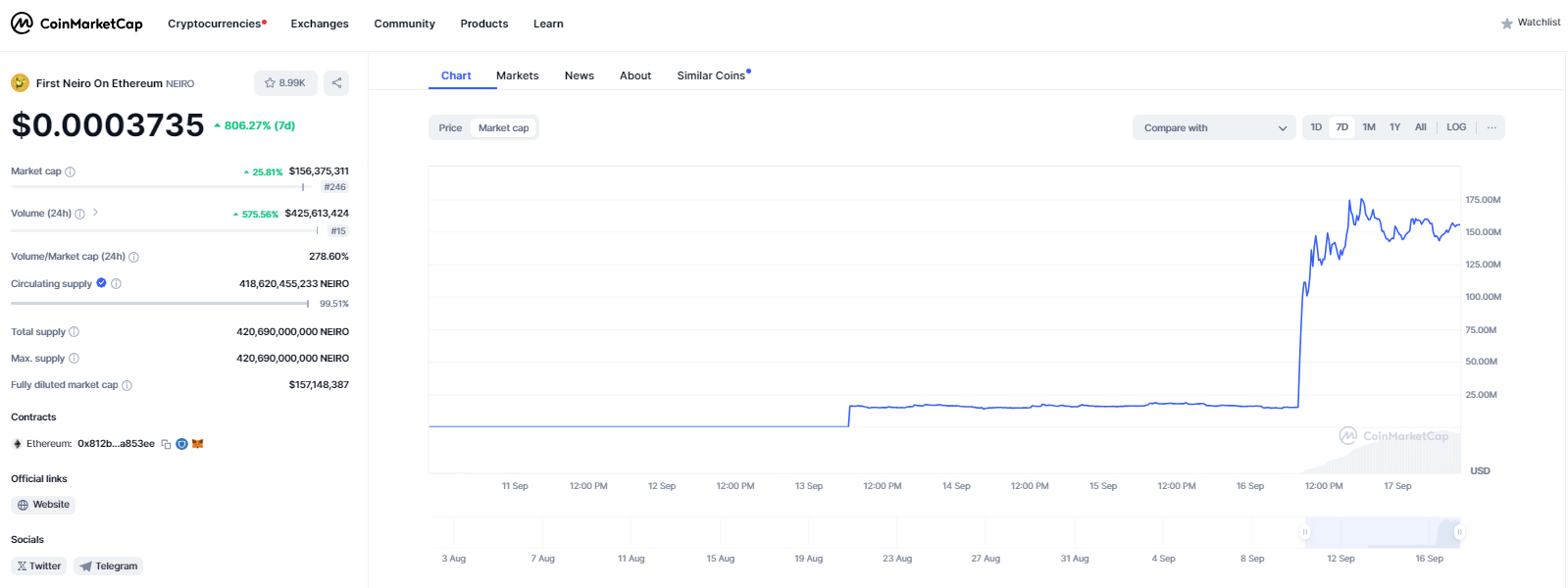The width and height of the screenshot is (1568, 588).
Task: Add token to MetaMask via fox icon
Action: click(197, 444)
